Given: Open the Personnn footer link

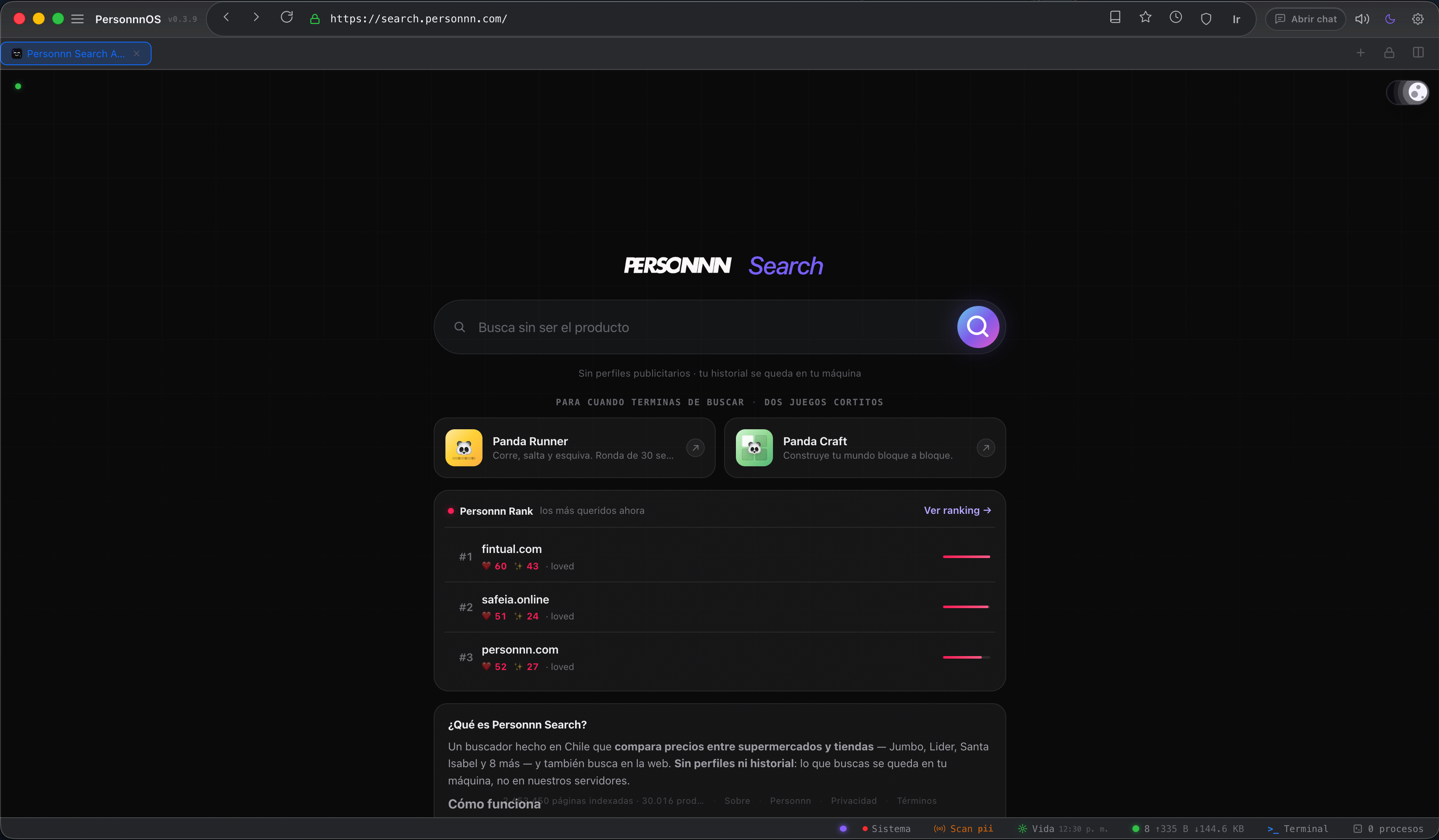Looking at the screenshot, I should pyautogui.click(x=790, y=800).
